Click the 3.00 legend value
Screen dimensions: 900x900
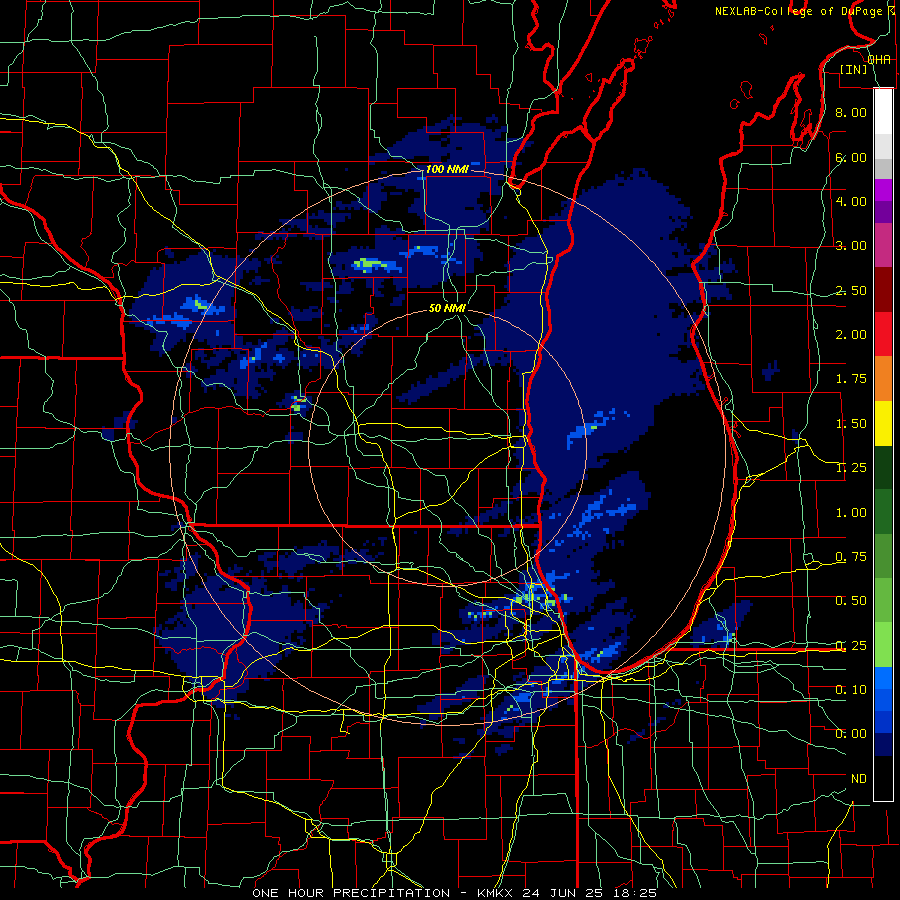(851, 246)
